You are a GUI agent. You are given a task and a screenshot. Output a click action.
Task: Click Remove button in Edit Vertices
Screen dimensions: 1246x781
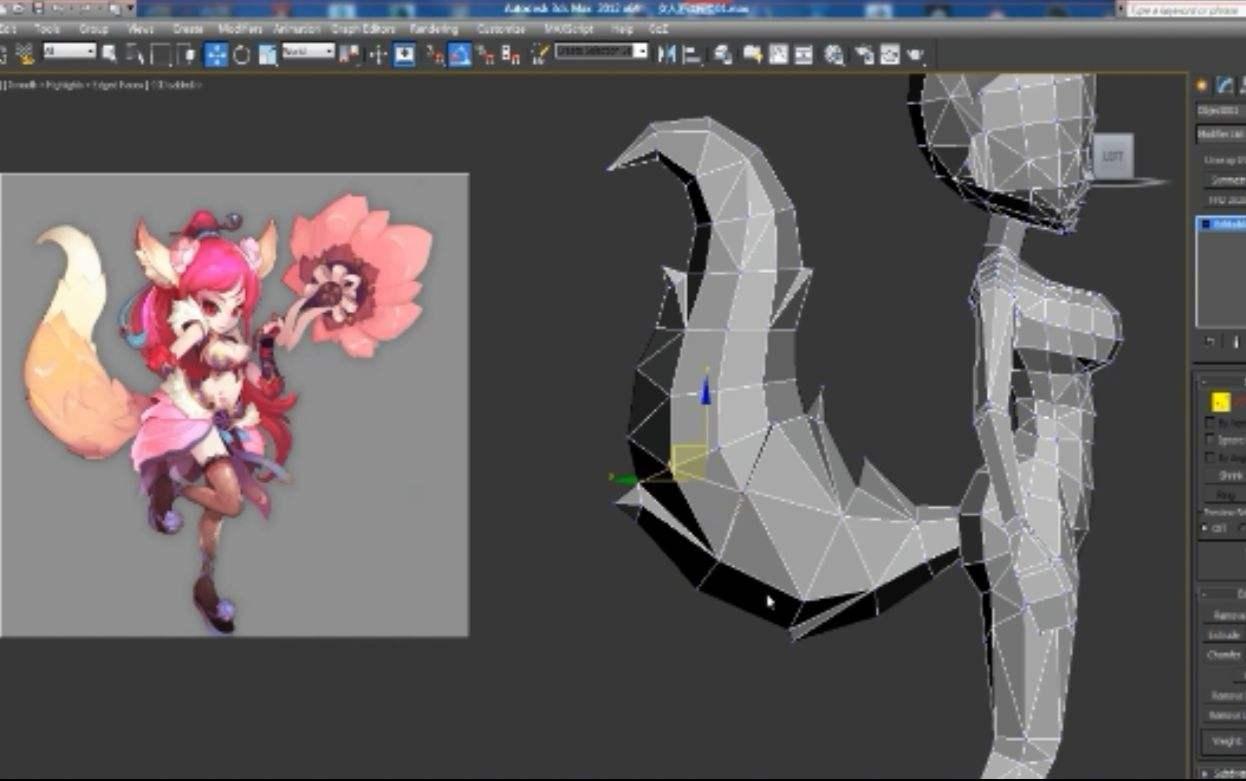[x=1226, y=616]
